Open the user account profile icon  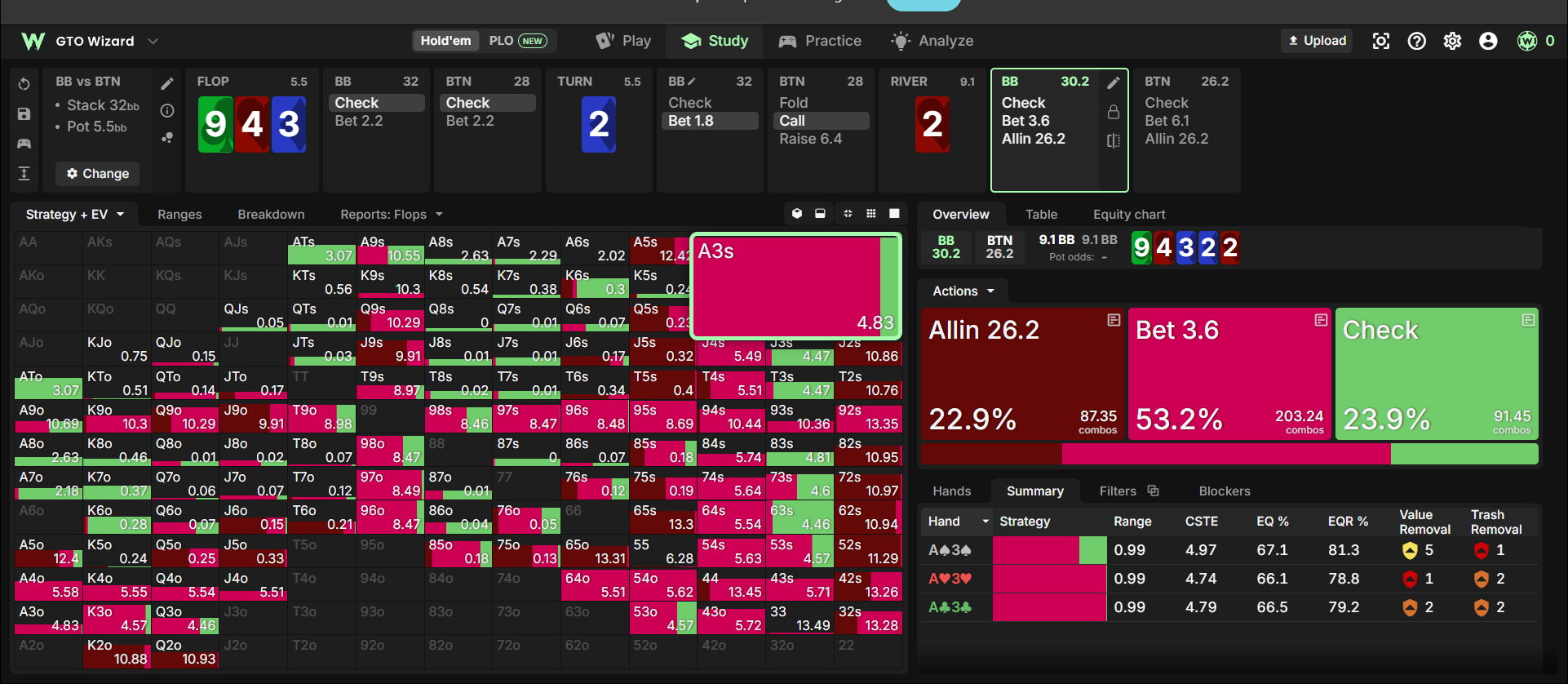[x=1489, y=41]
